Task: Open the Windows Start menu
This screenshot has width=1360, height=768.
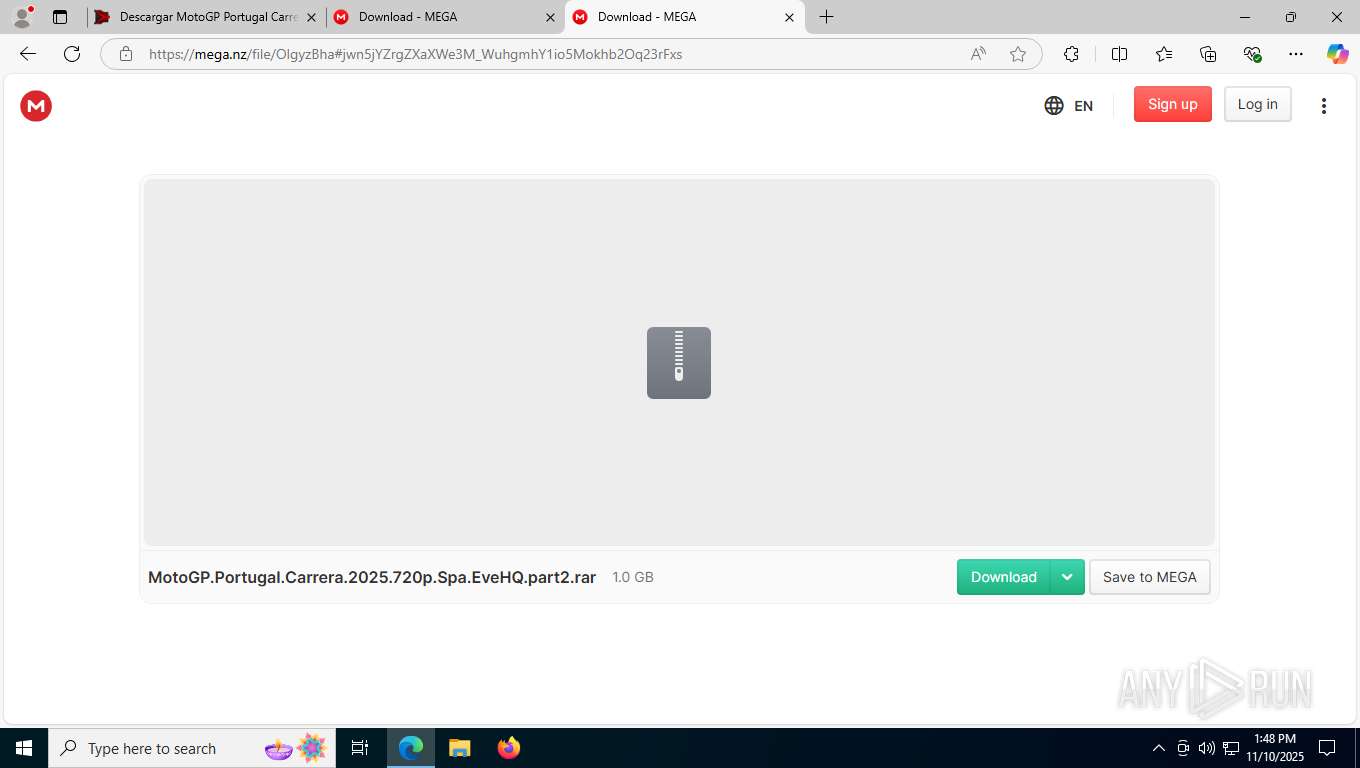Action: tap(24, 748)
